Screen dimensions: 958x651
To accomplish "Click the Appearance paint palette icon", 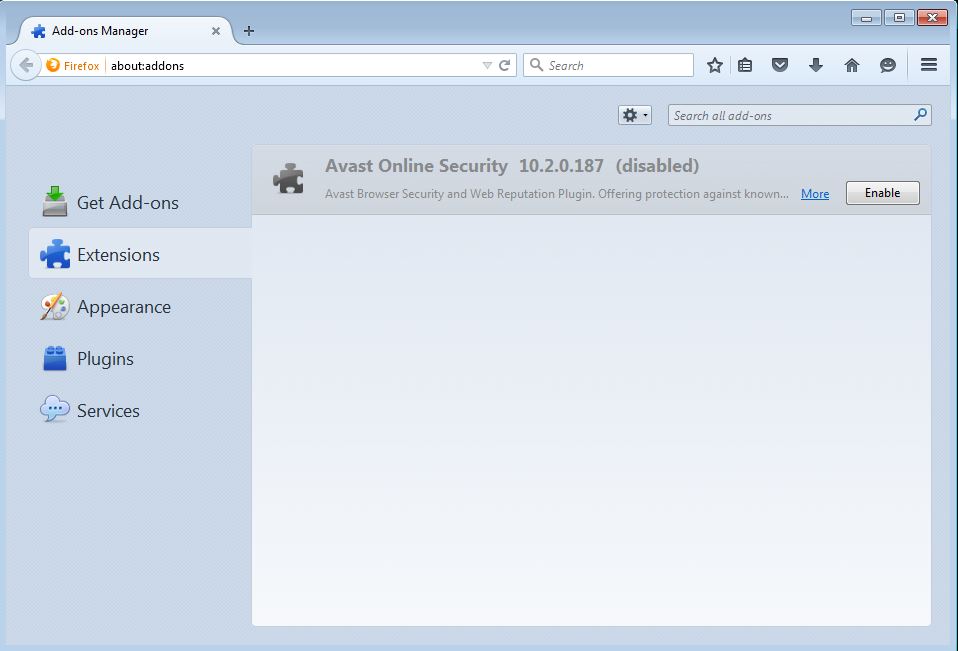I will click(x=54, y=307).
